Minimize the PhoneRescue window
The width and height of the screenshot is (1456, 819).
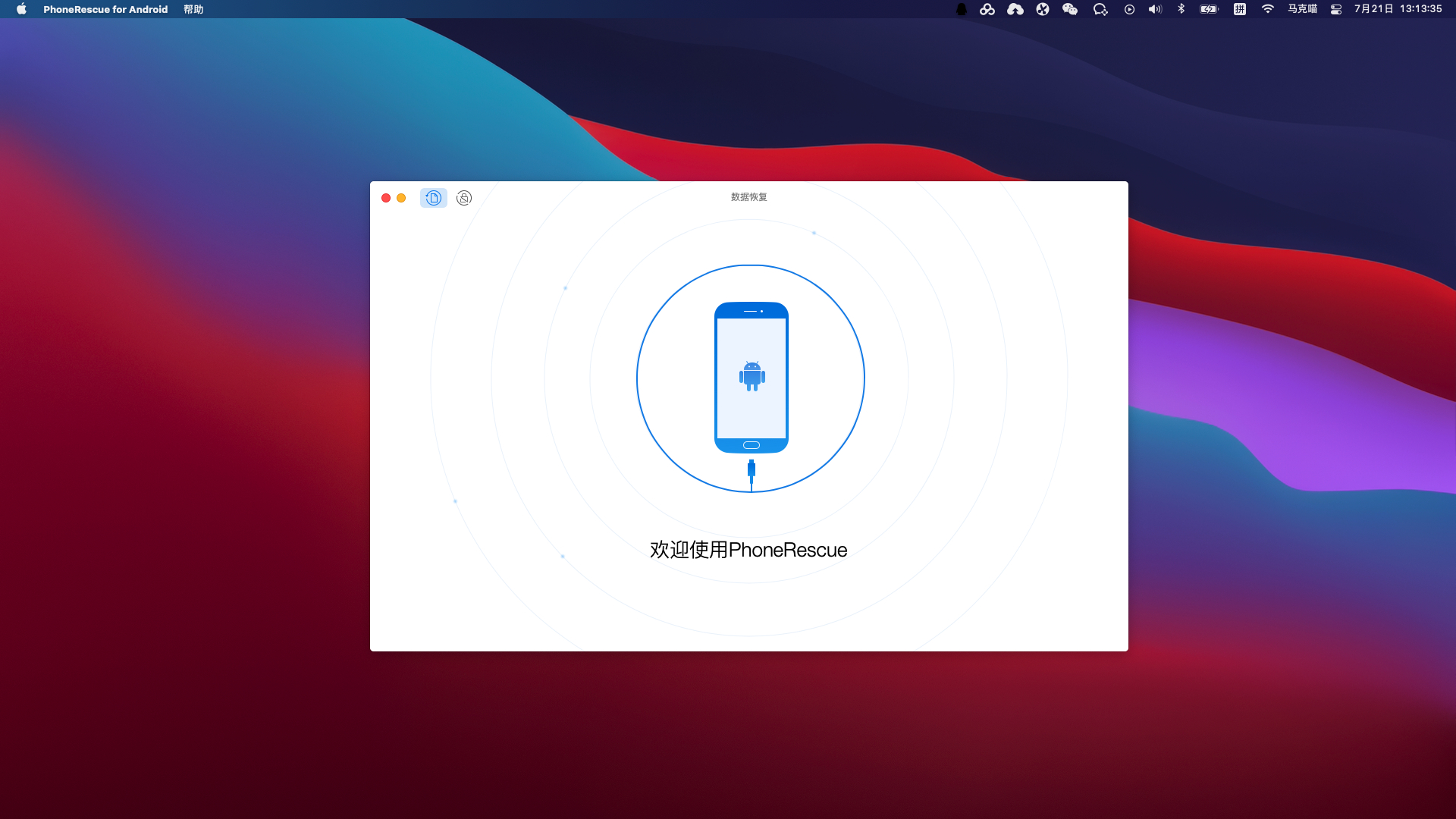401,198
